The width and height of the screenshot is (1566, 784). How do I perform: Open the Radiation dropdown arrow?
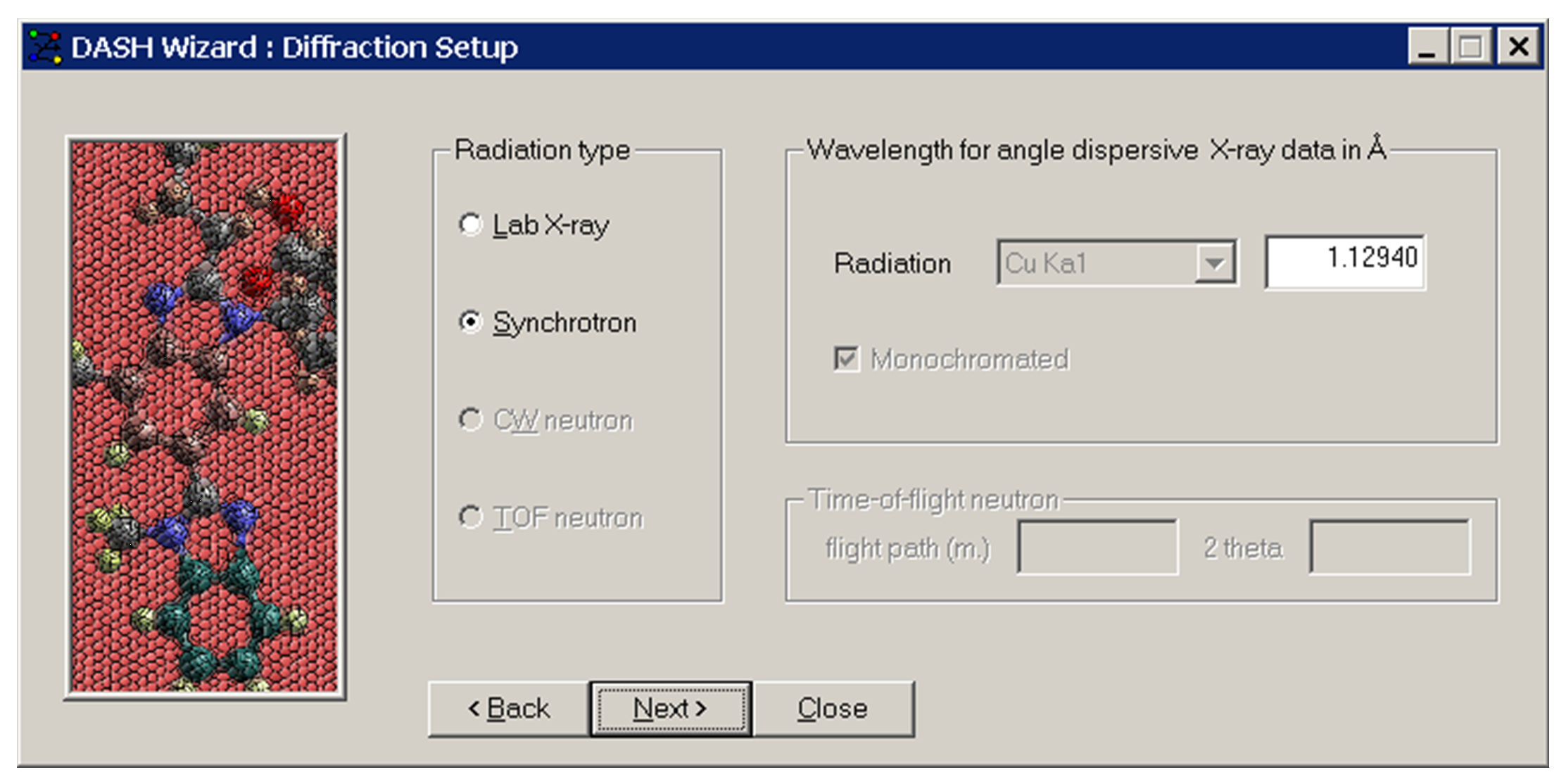coord(1215,263)
